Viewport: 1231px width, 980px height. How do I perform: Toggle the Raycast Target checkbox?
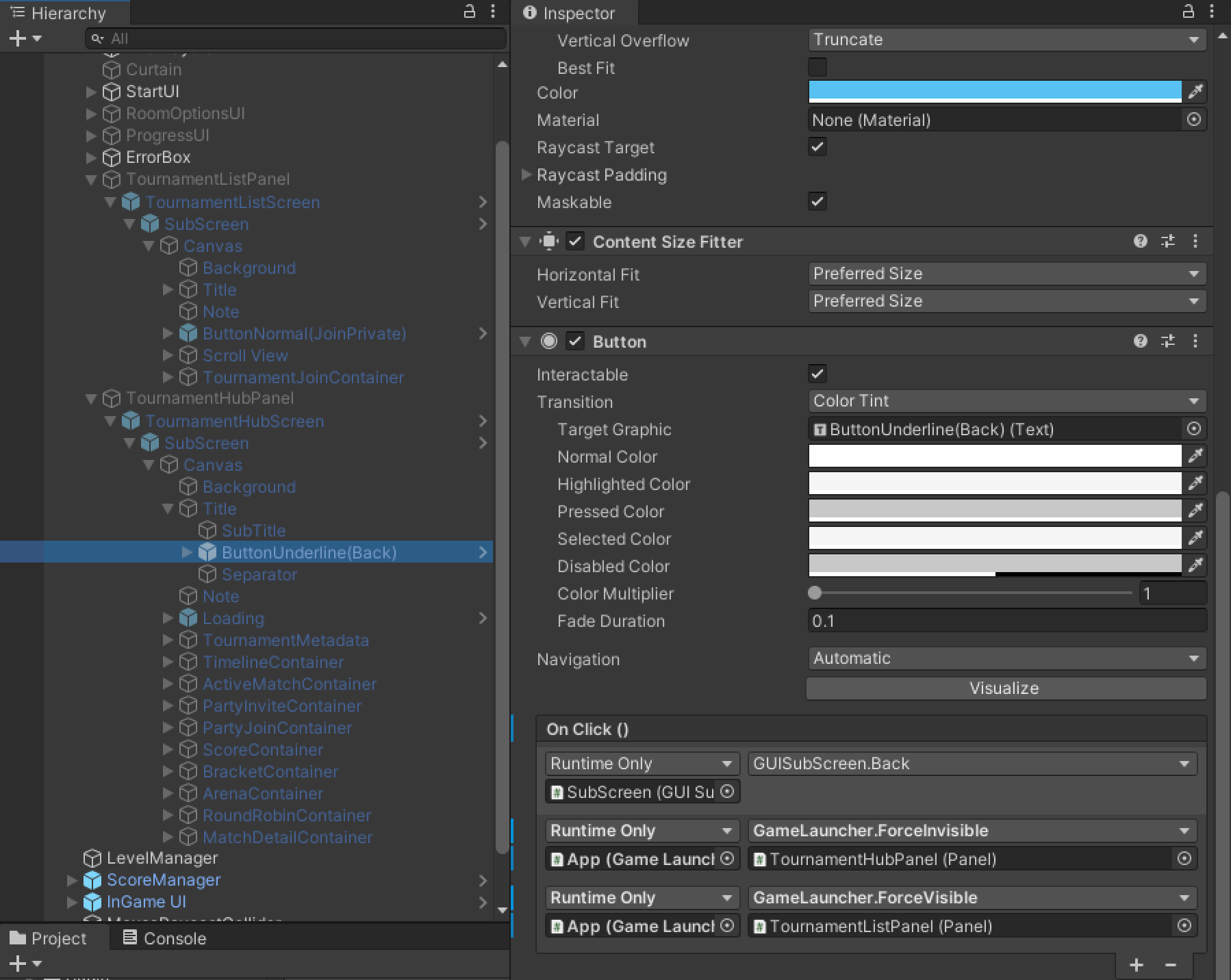click(817, 147)
